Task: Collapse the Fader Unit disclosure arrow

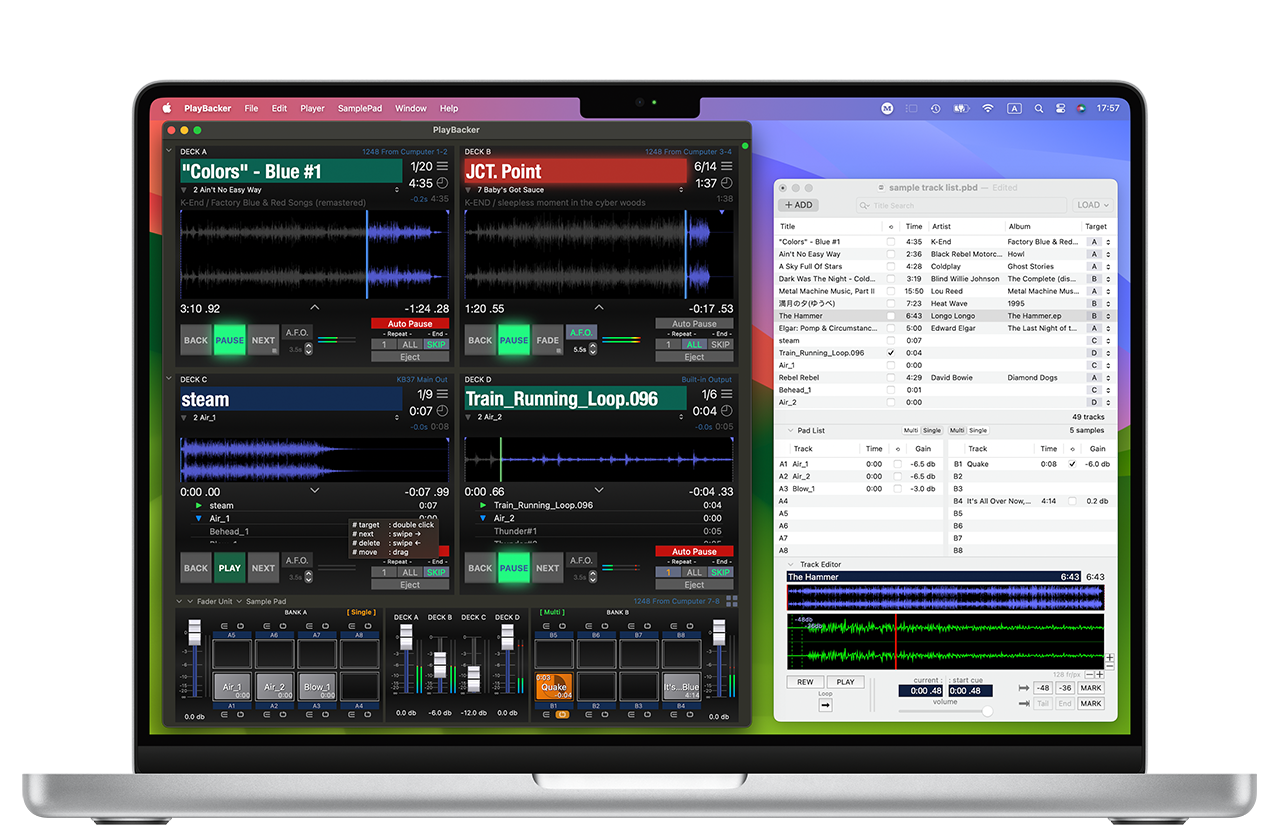Action: (190, 602)
